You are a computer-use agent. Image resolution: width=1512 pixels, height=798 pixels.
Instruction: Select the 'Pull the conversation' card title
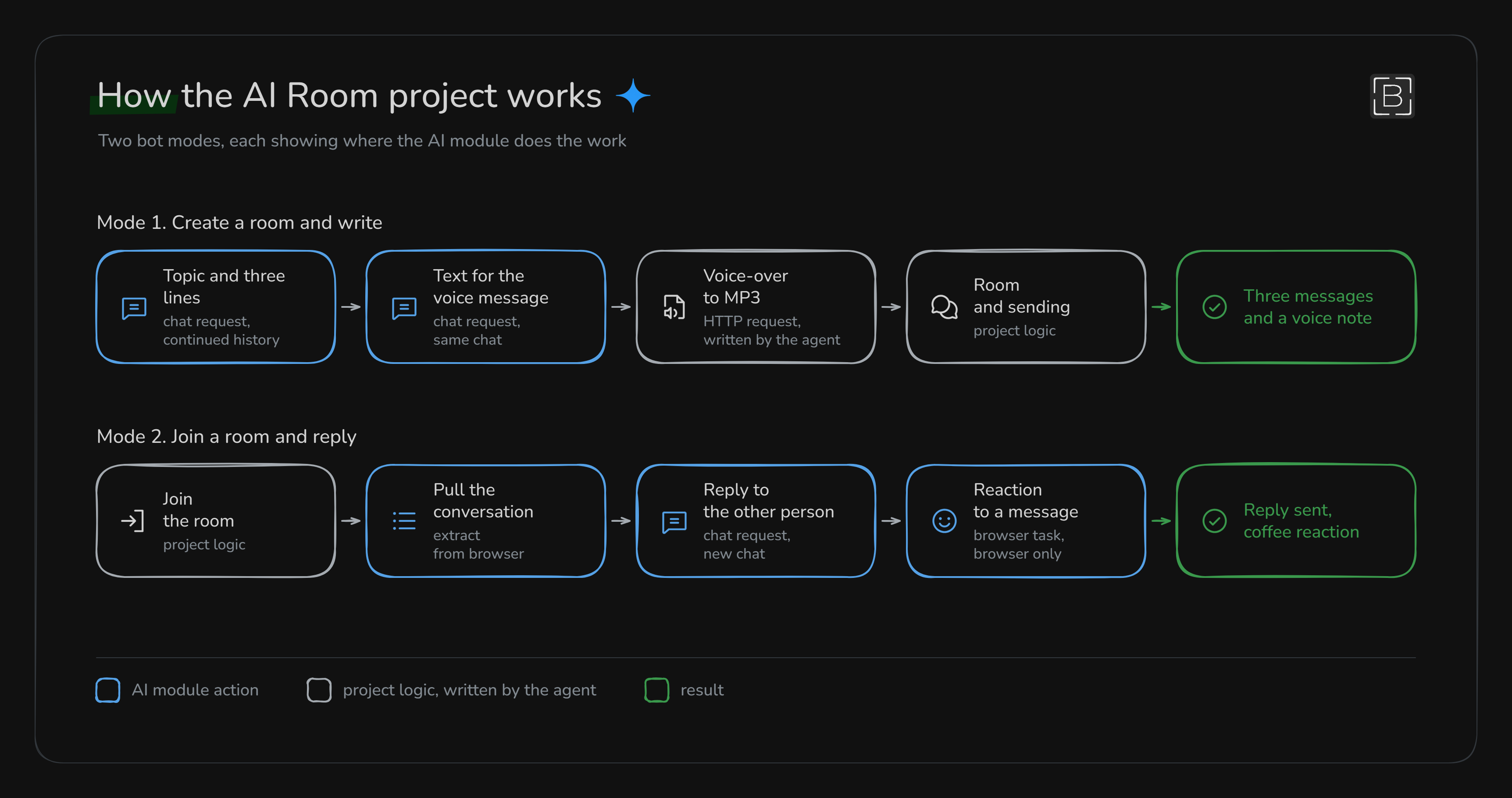(x=483, y=501)
